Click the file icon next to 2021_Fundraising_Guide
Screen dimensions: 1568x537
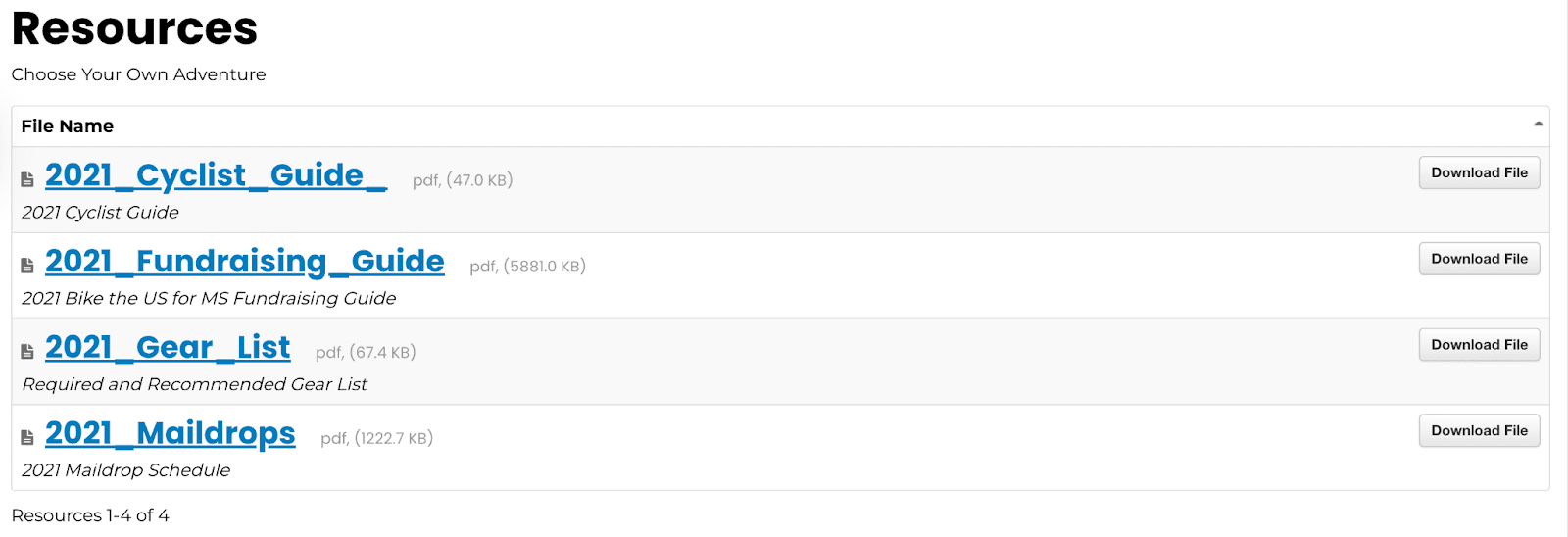click(x=27, y=266)
